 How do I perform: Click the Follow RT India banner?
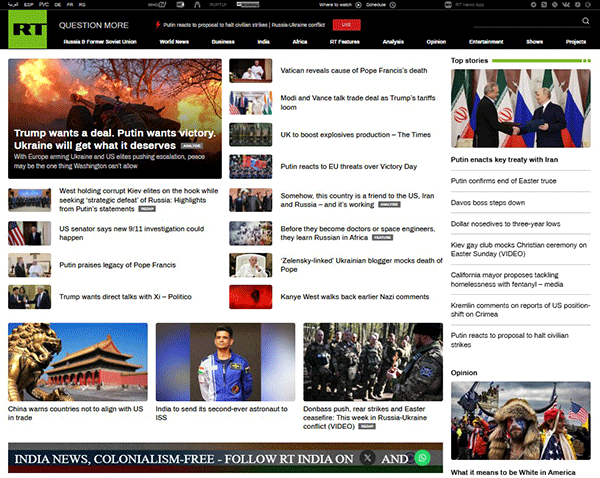225,458
